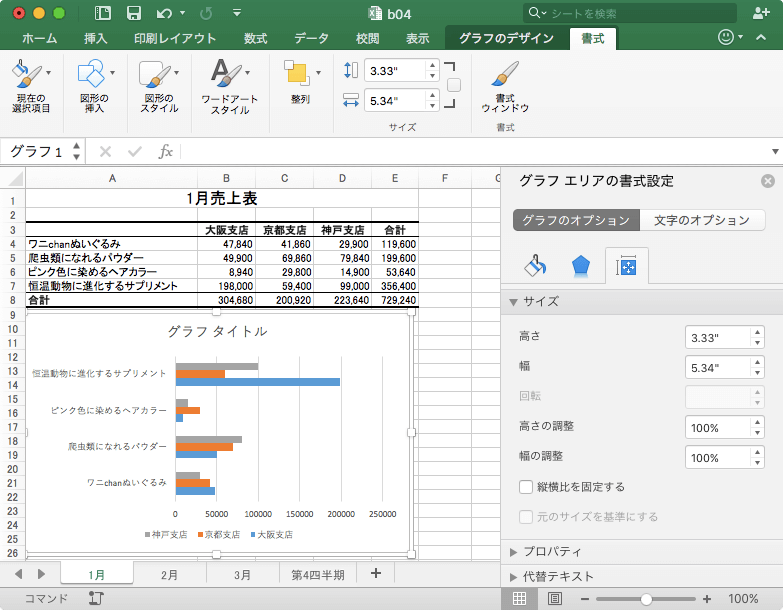Click the shape height icon in ribbon
This screenshot has height=610, width=783.
point(351,70)
